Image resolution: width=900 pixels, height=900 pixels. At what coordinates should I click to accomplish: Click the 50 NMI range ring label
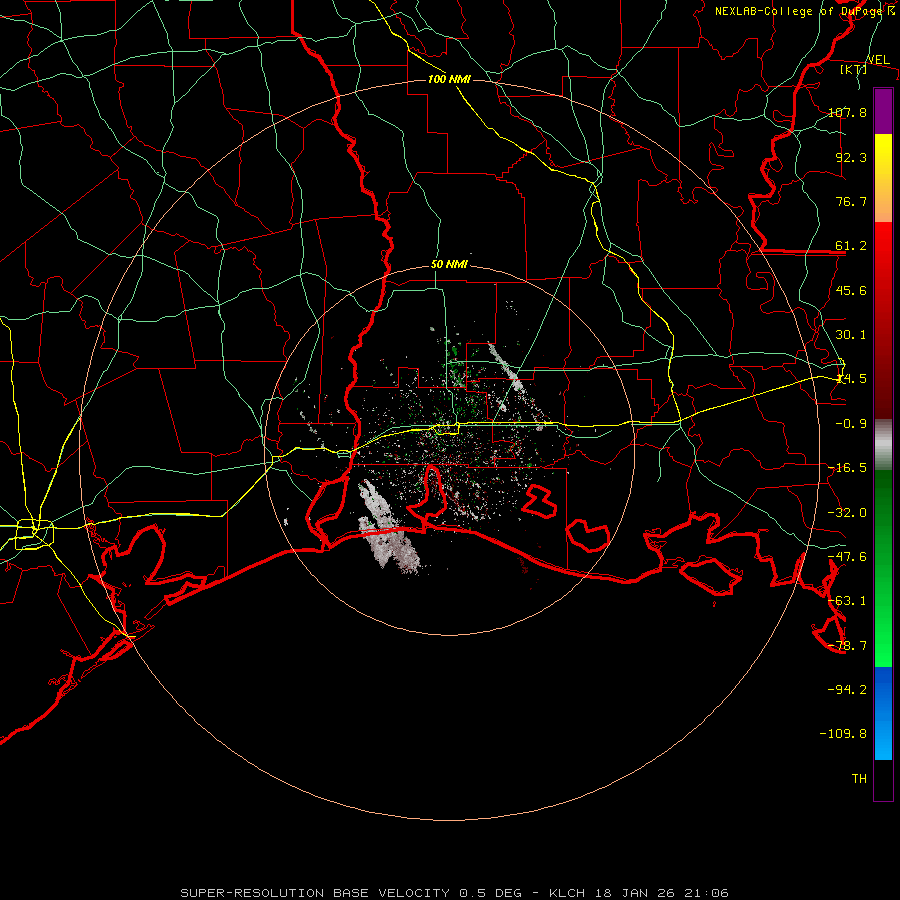click(449, 265)
